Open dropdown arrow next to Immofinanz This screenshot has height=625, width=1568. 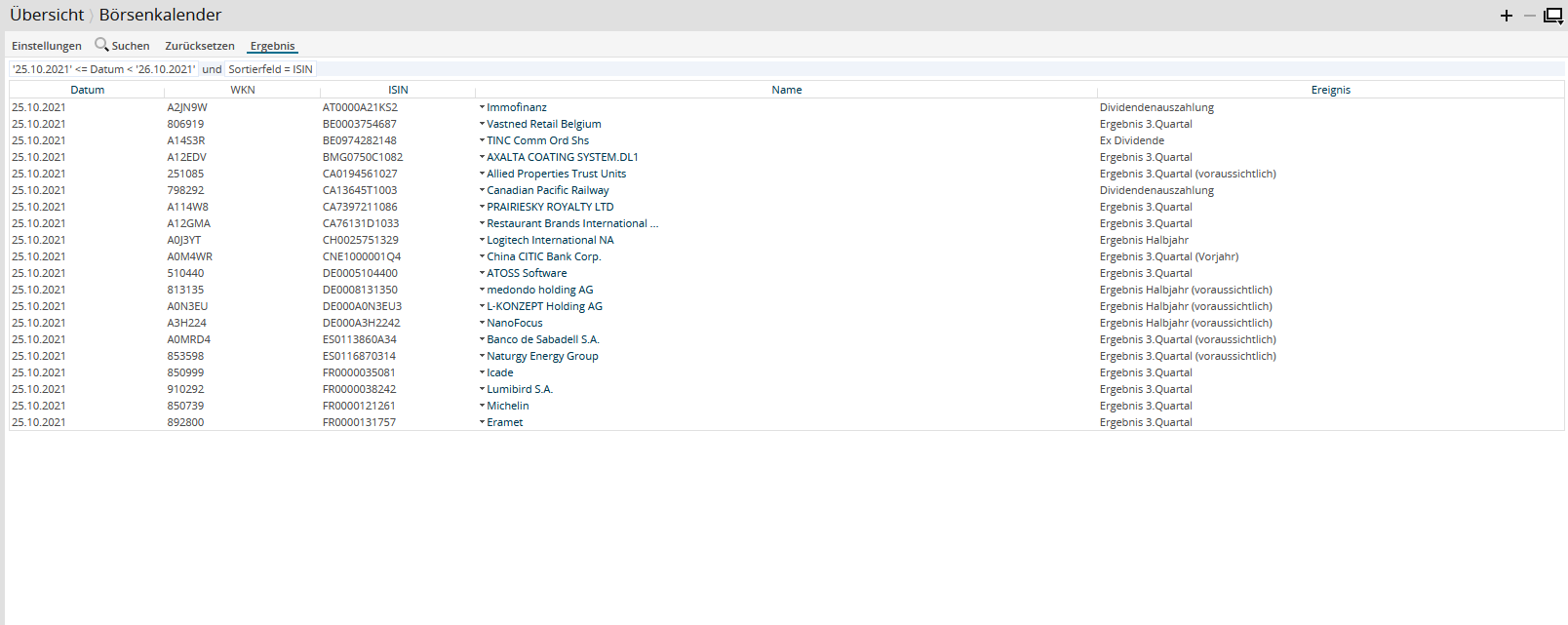[x=482, y=107]
